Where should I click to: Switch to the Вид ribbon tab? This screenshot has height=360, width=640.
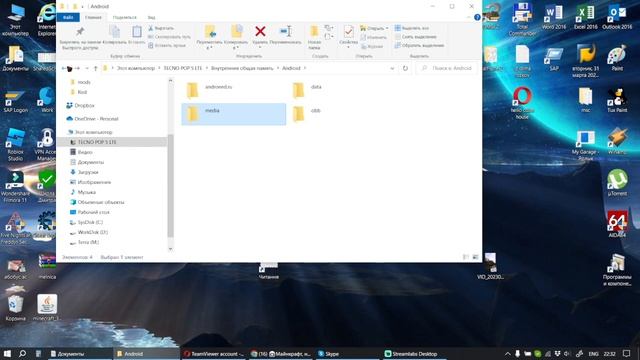(x=151, y=17)
